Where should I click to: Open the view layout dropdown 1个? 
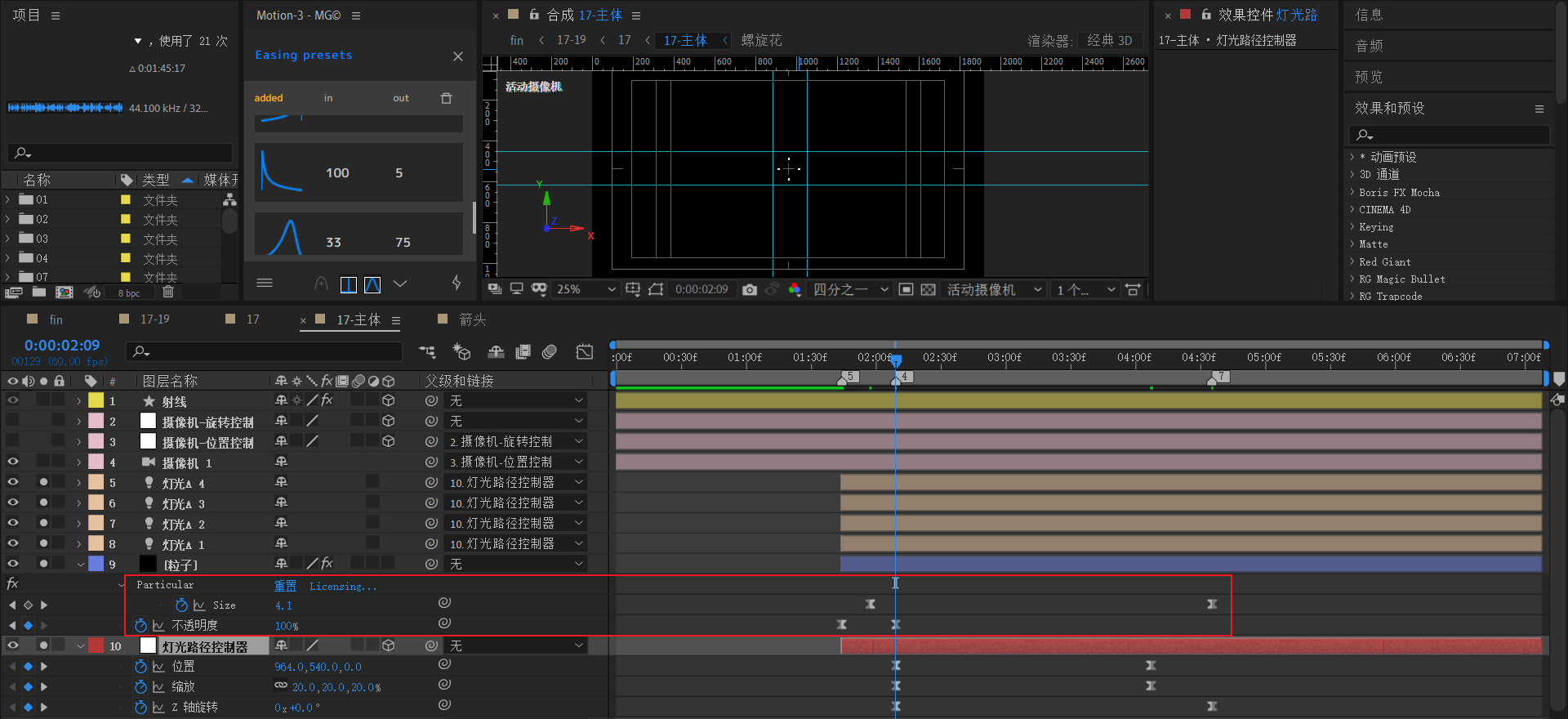point(1085,289)
